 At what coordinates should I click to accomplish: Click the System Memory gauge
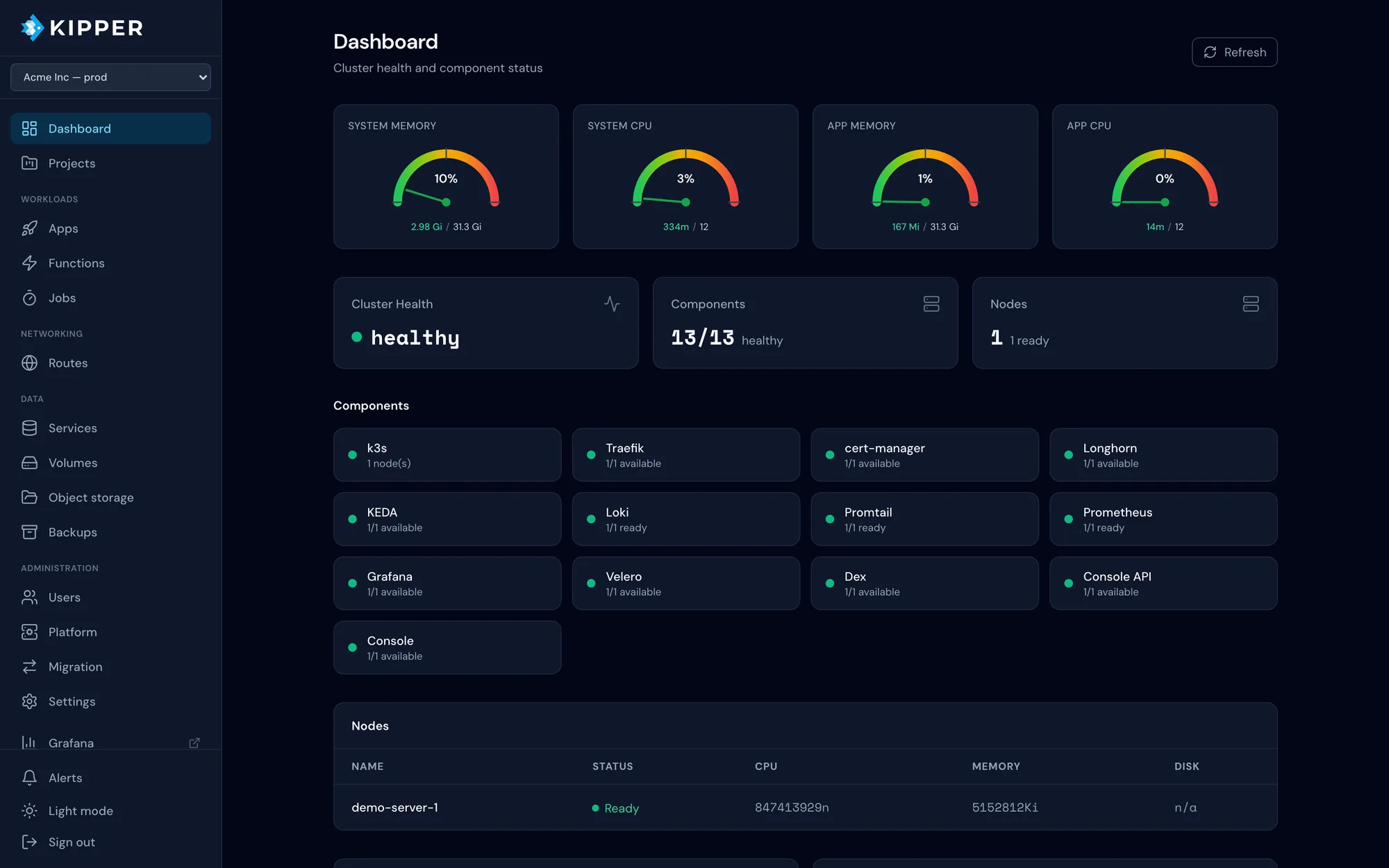pos(446,178)
